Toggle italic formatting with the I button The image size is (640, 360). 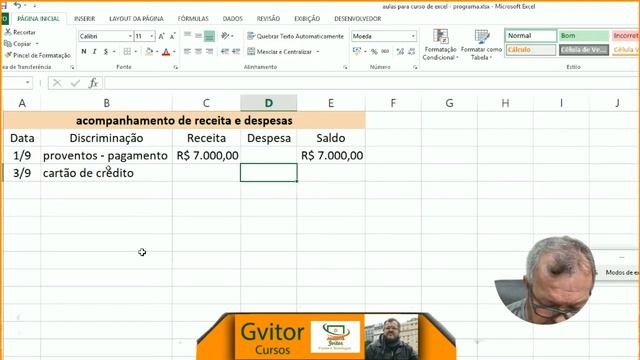(95, 51)
